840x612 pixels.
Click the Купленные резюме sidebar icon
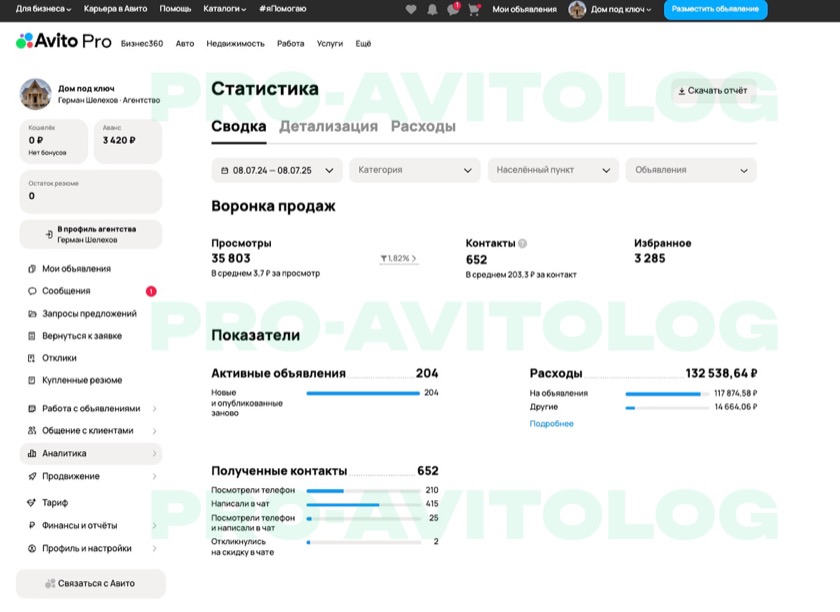click(32, 380)
